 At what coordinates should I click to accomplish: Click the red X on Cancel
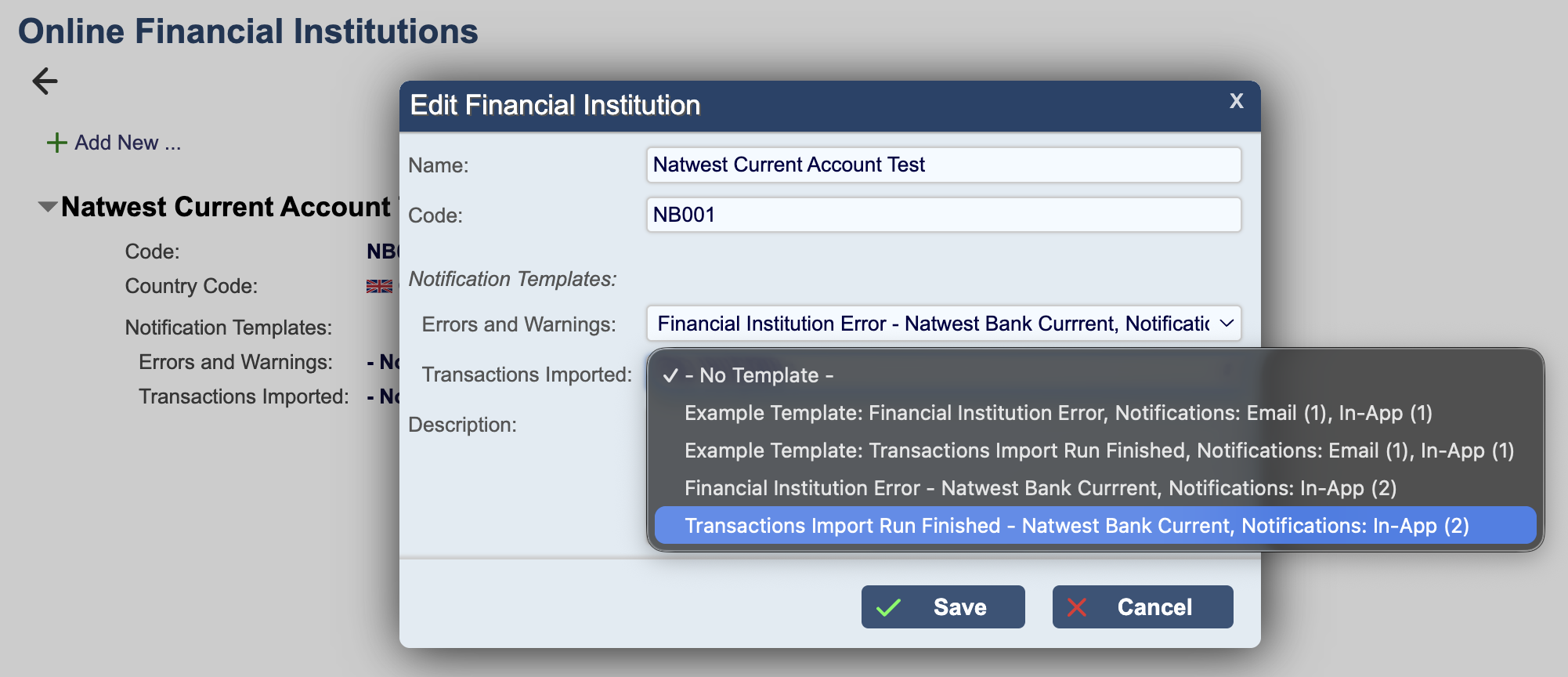coord(1077,607)
